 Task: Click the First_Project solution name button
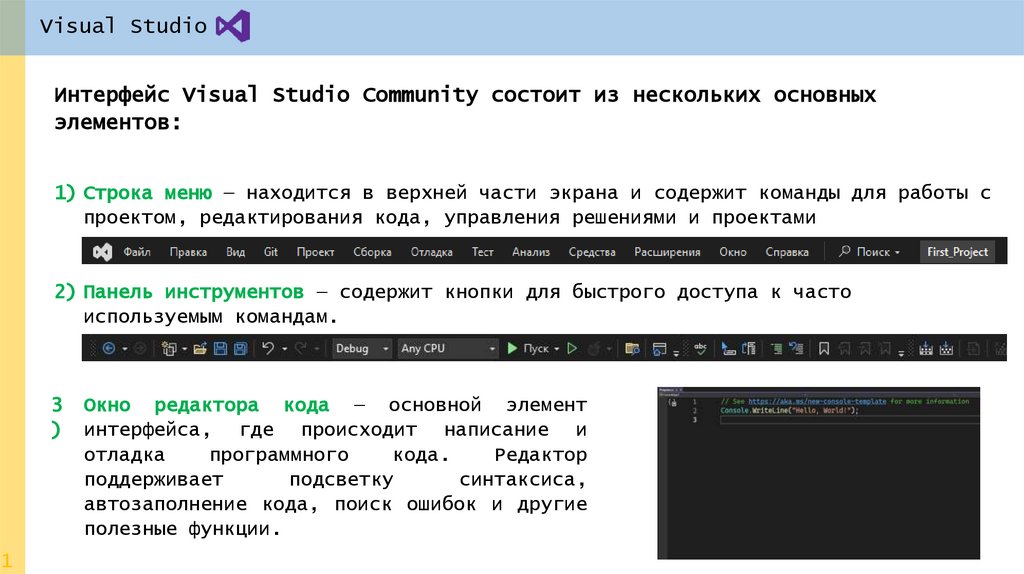[957, 252]
